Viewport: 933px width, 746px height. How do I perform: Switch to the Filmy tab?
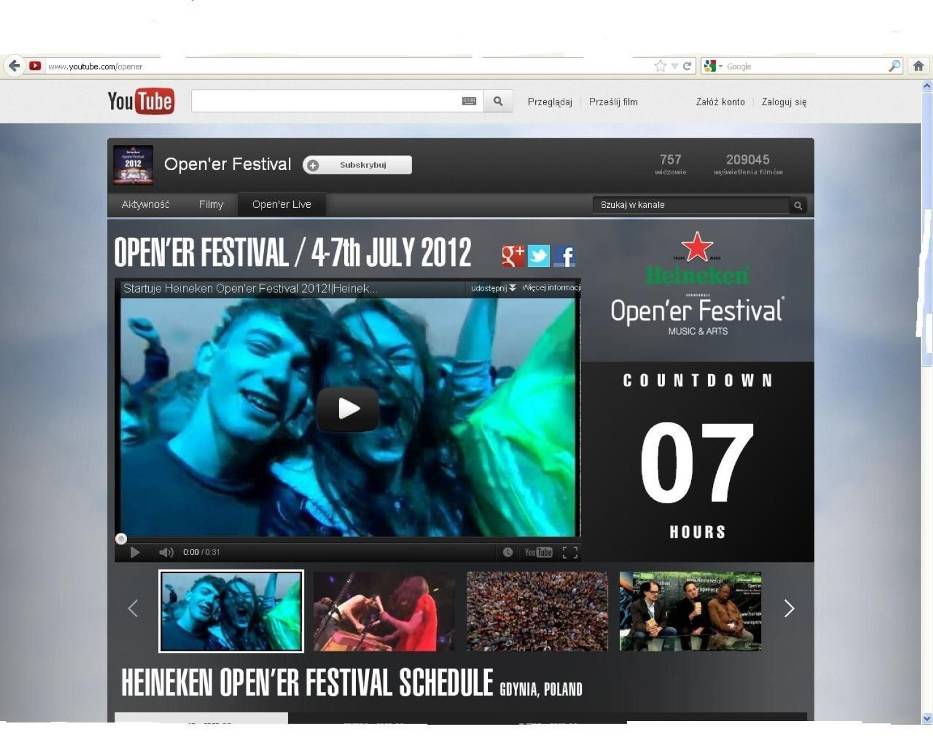coord(211,205)
